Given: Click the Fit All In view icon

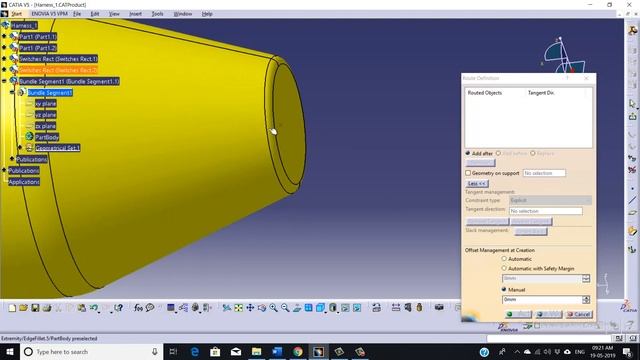Looking at the screenshot, I should (x=238, y=308).
